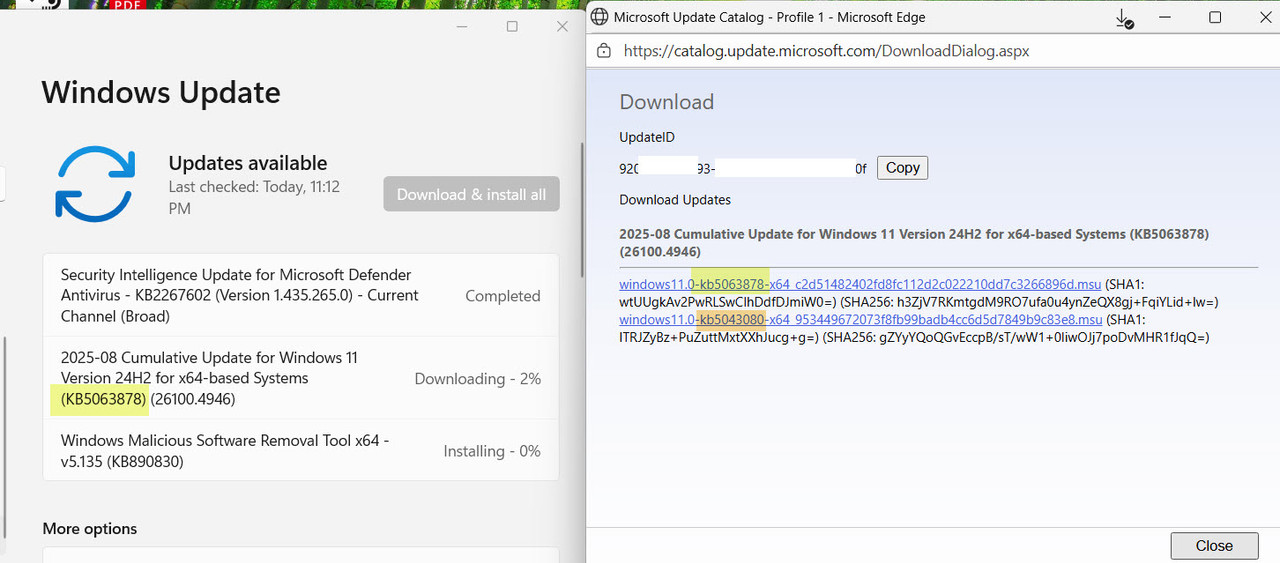Click the downloads icon in Edge title bar
1280x563 pixels.
click(x=1124, y=18)
